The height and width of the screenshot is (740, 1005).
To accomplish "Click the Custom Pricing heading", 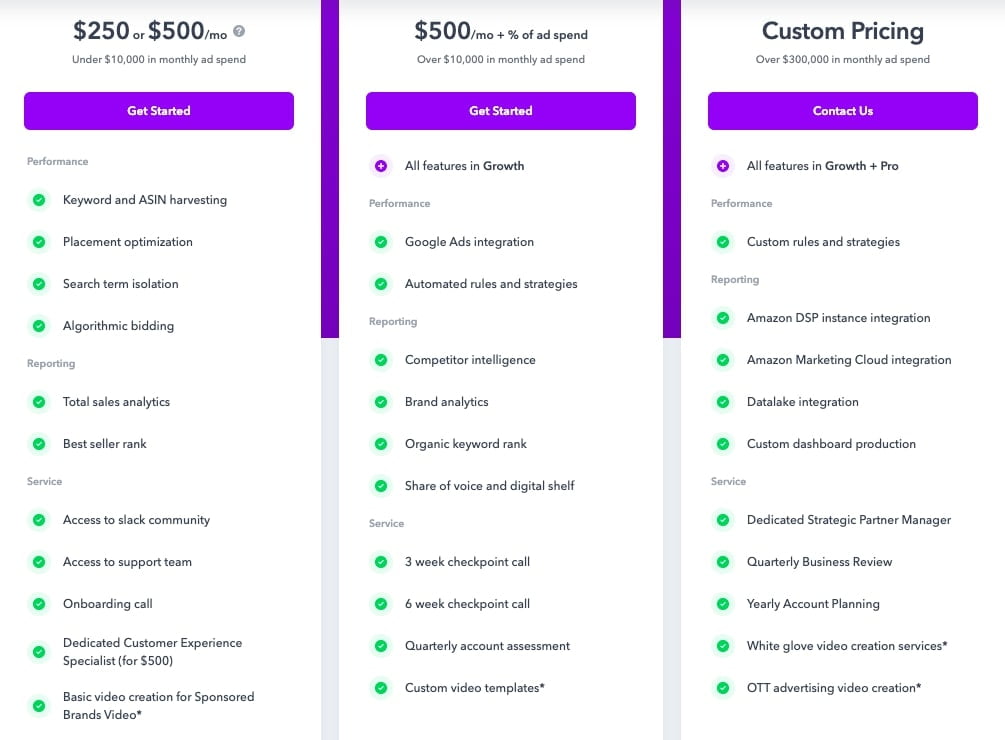I will click(843, 31).
